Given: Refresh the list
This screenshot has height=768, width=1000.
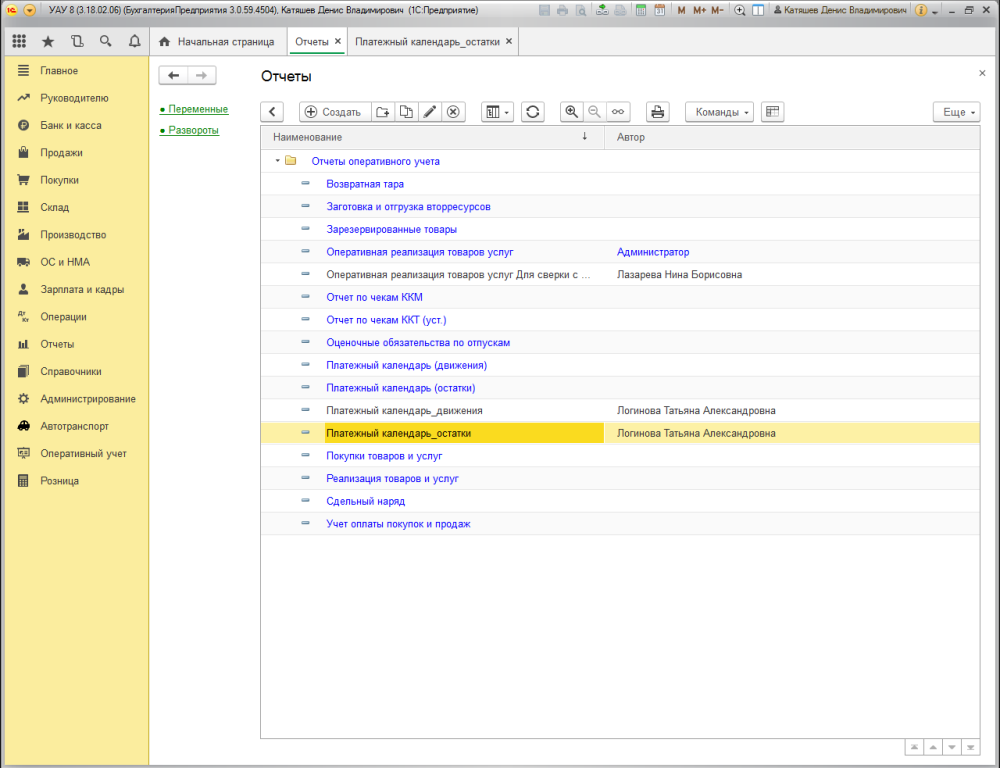Looking at the screenshot, I should [x=533, y=112].
